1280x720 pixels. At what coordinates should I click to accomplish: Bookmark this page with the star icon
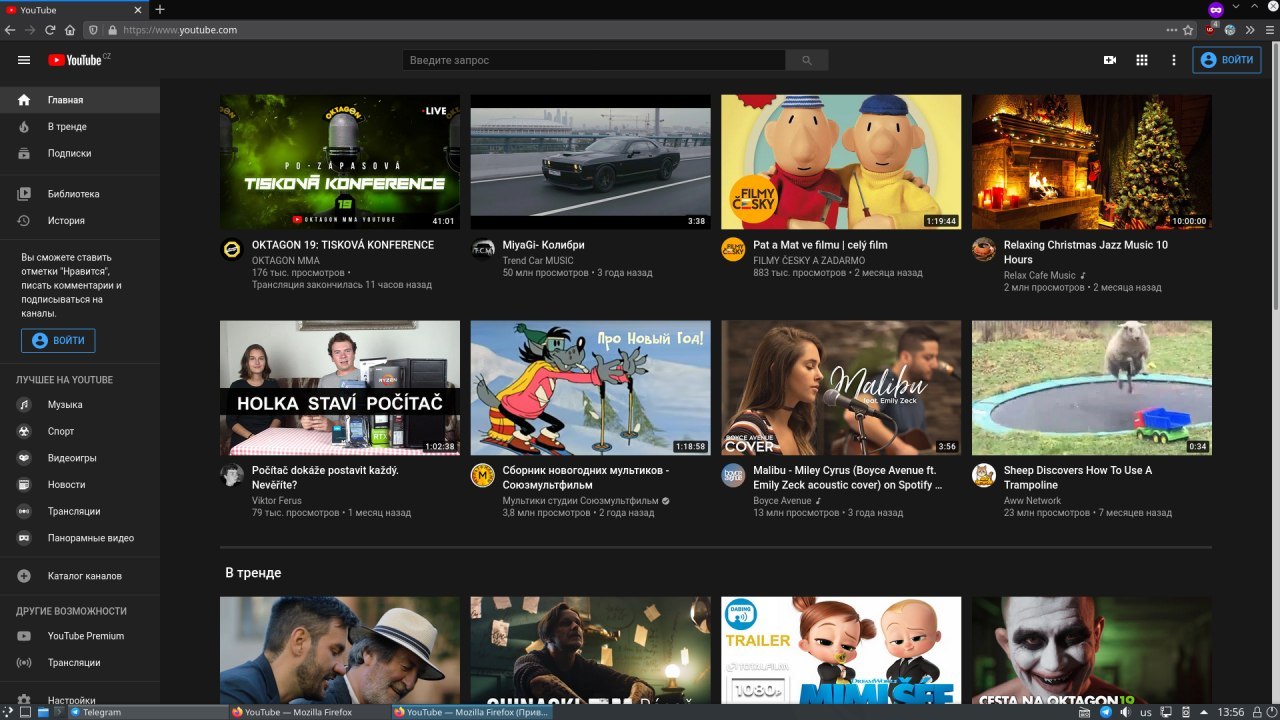[x=1188, y=30]
